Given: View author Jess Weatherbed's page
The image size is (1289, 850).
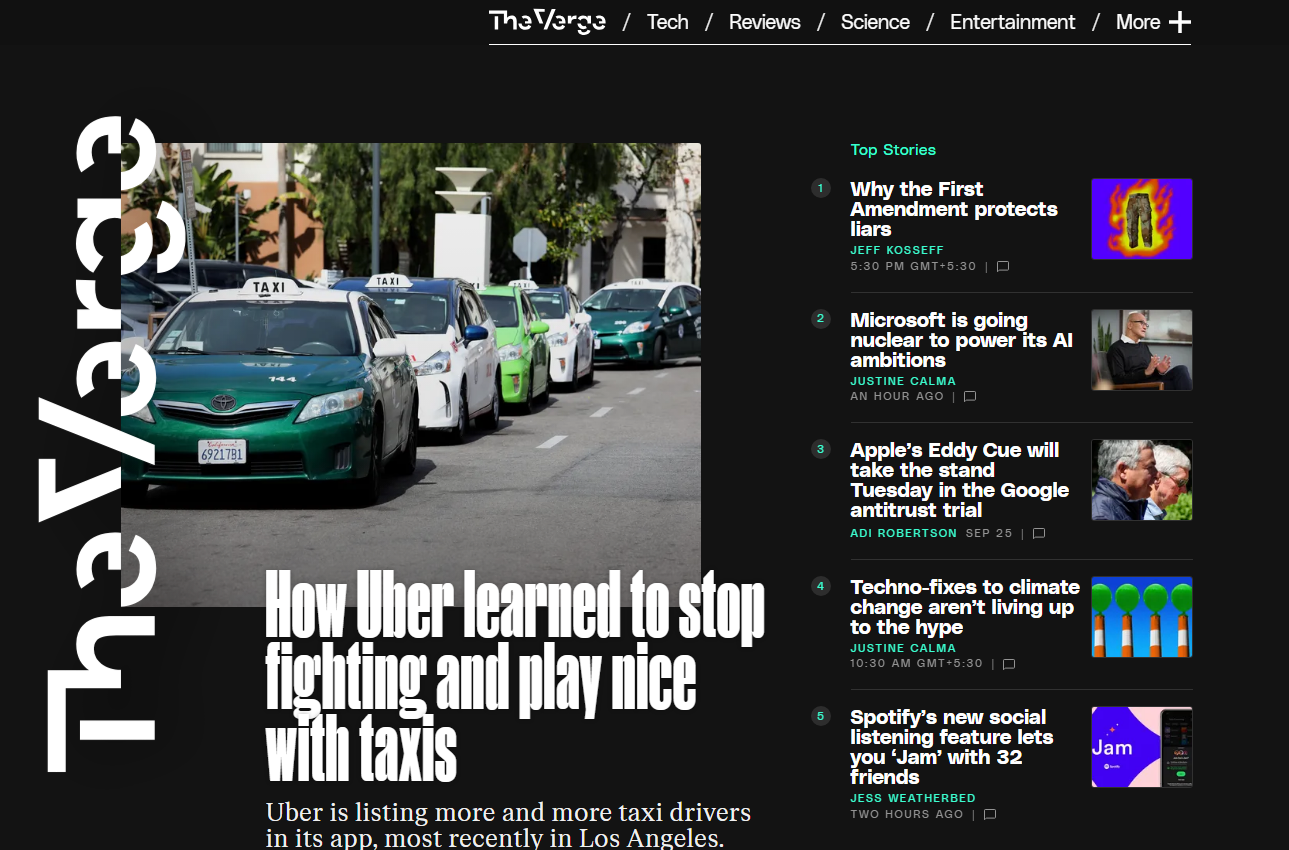Looking at the screenshot, I should [x=912, y=798].
